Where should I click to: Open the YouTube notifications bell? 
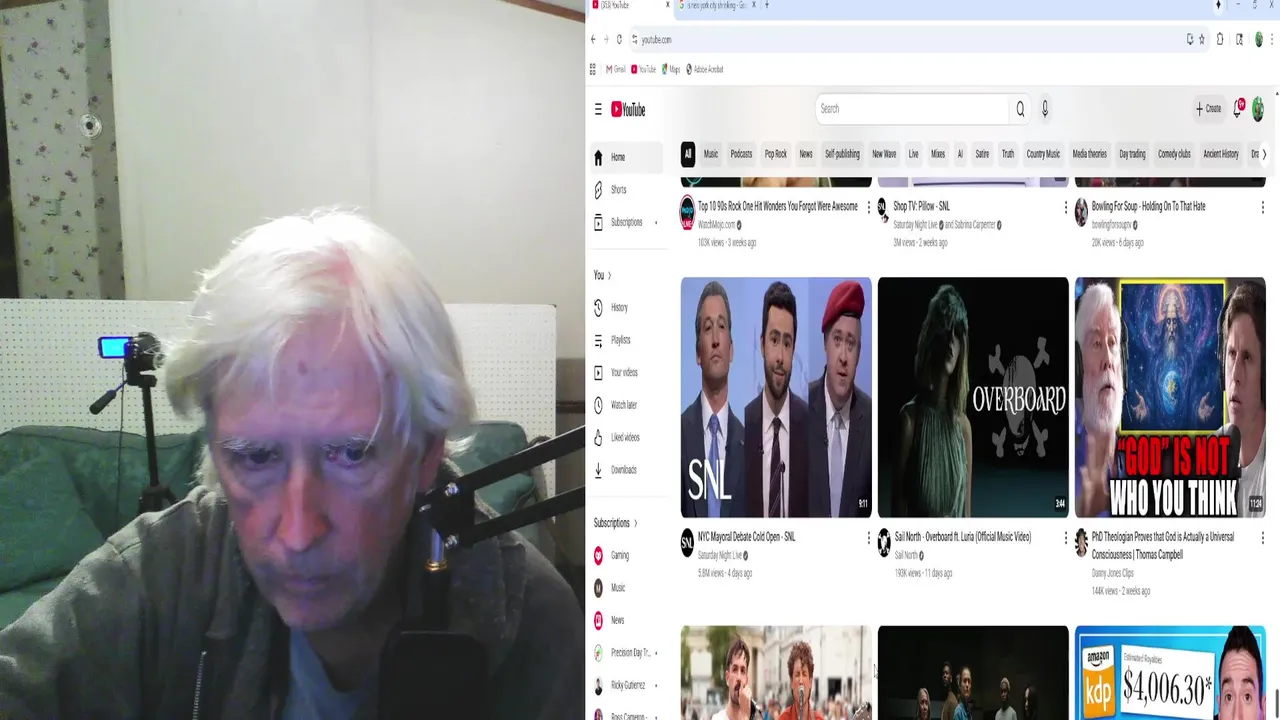click(x=1238, y=109)
